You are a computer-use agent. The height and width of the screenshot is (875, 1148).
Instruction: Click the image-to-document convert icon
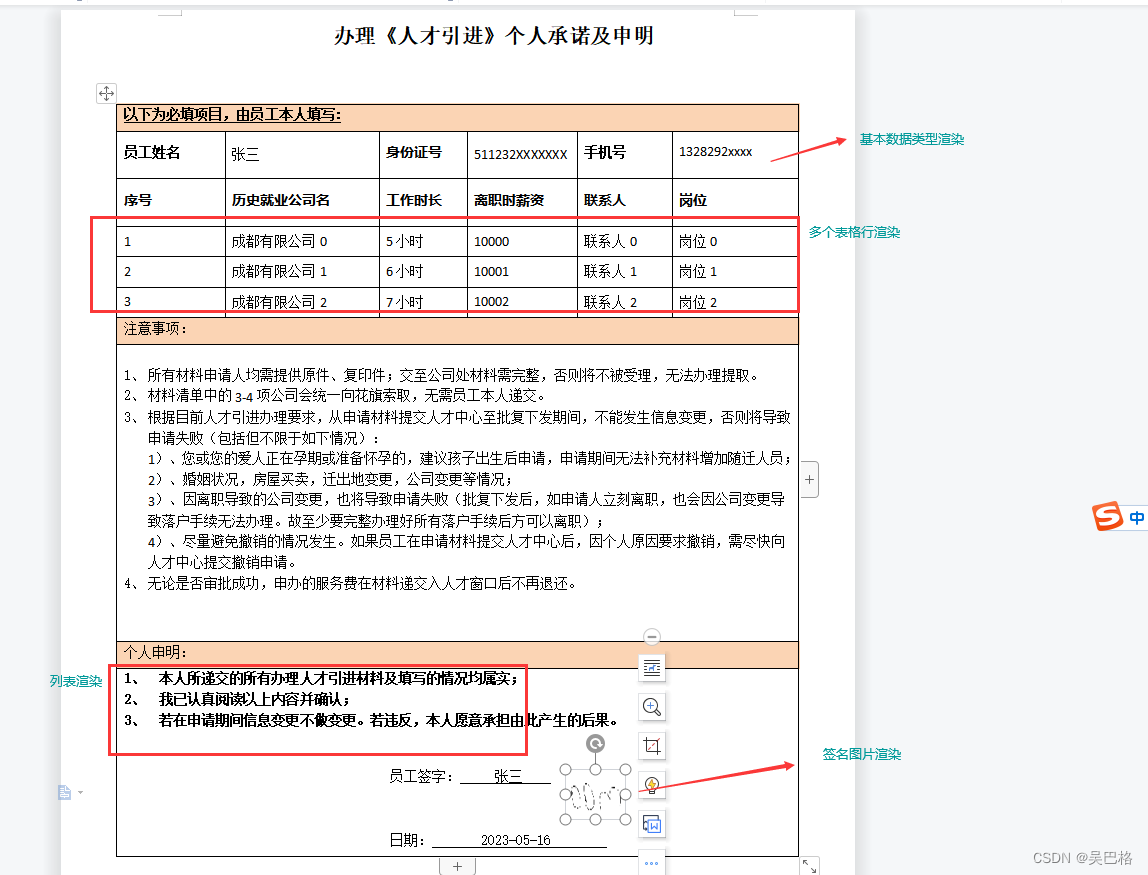pyautogui.click(x=651, y=824)
